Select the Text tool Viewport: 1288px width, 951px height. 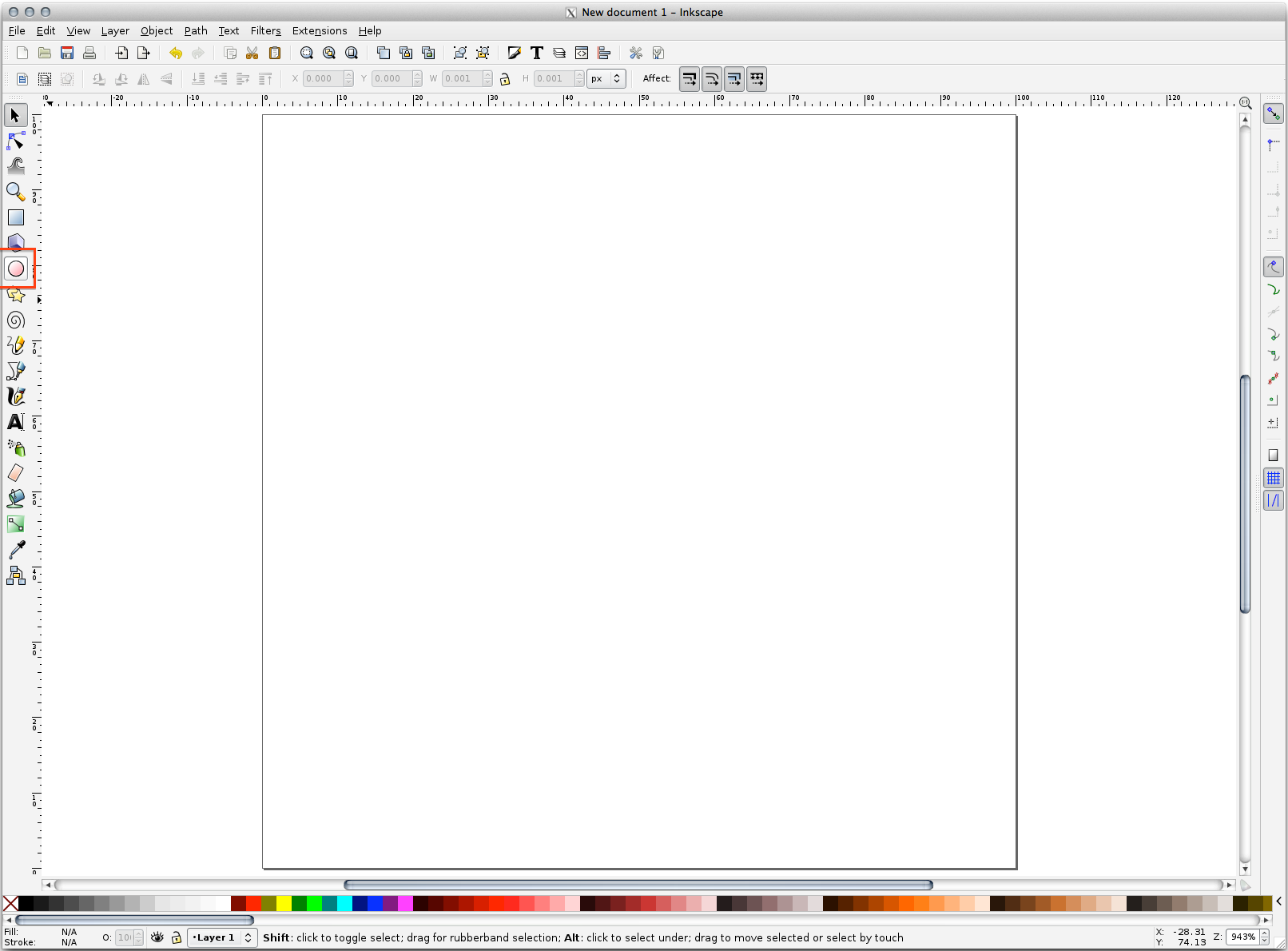[x=16, y=422]
